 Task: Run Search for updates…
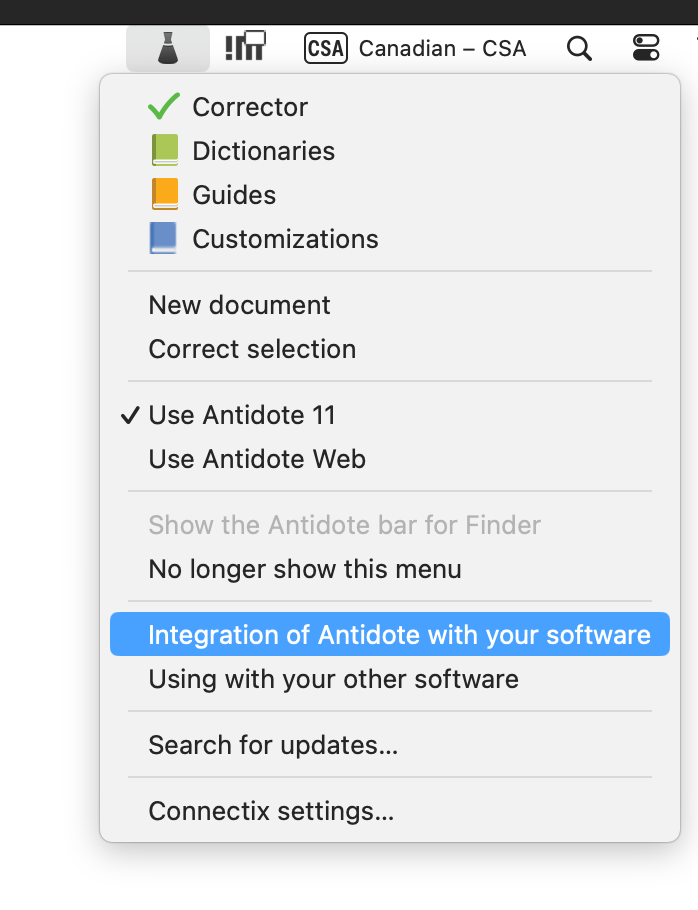point(273,745)
